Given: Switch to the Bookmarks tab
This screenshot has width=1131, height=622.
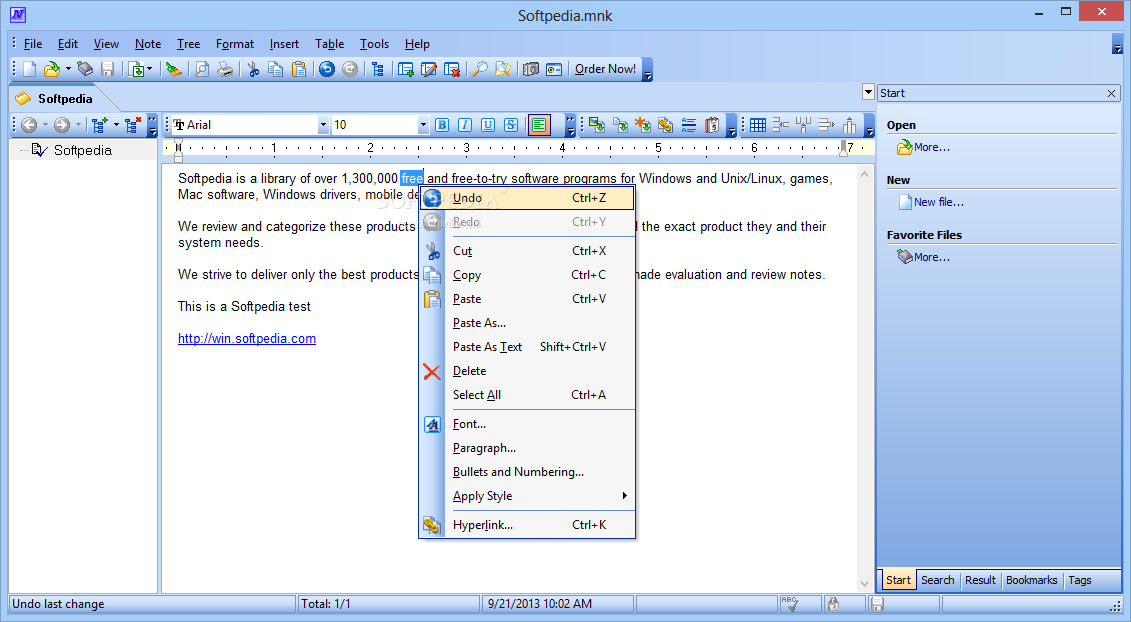Looking at the screenshot, I should point(1031,580).
